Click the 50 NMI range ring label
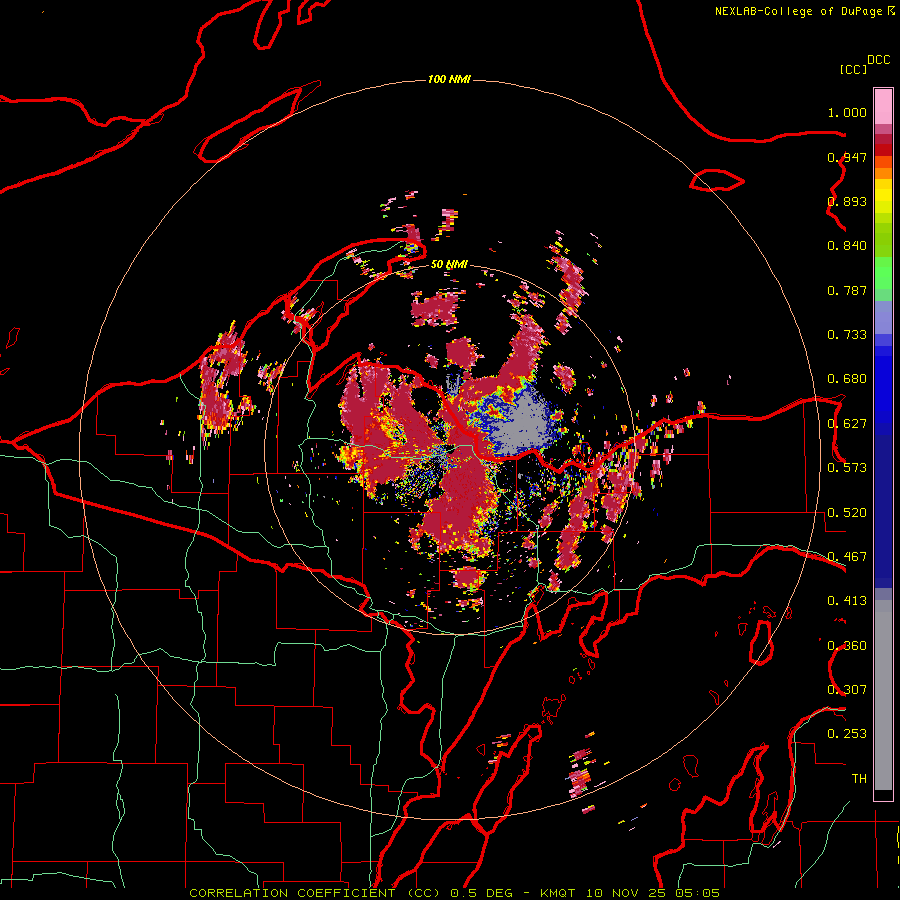This screenshot has height=900, width=900. click(x=449, y=265)
